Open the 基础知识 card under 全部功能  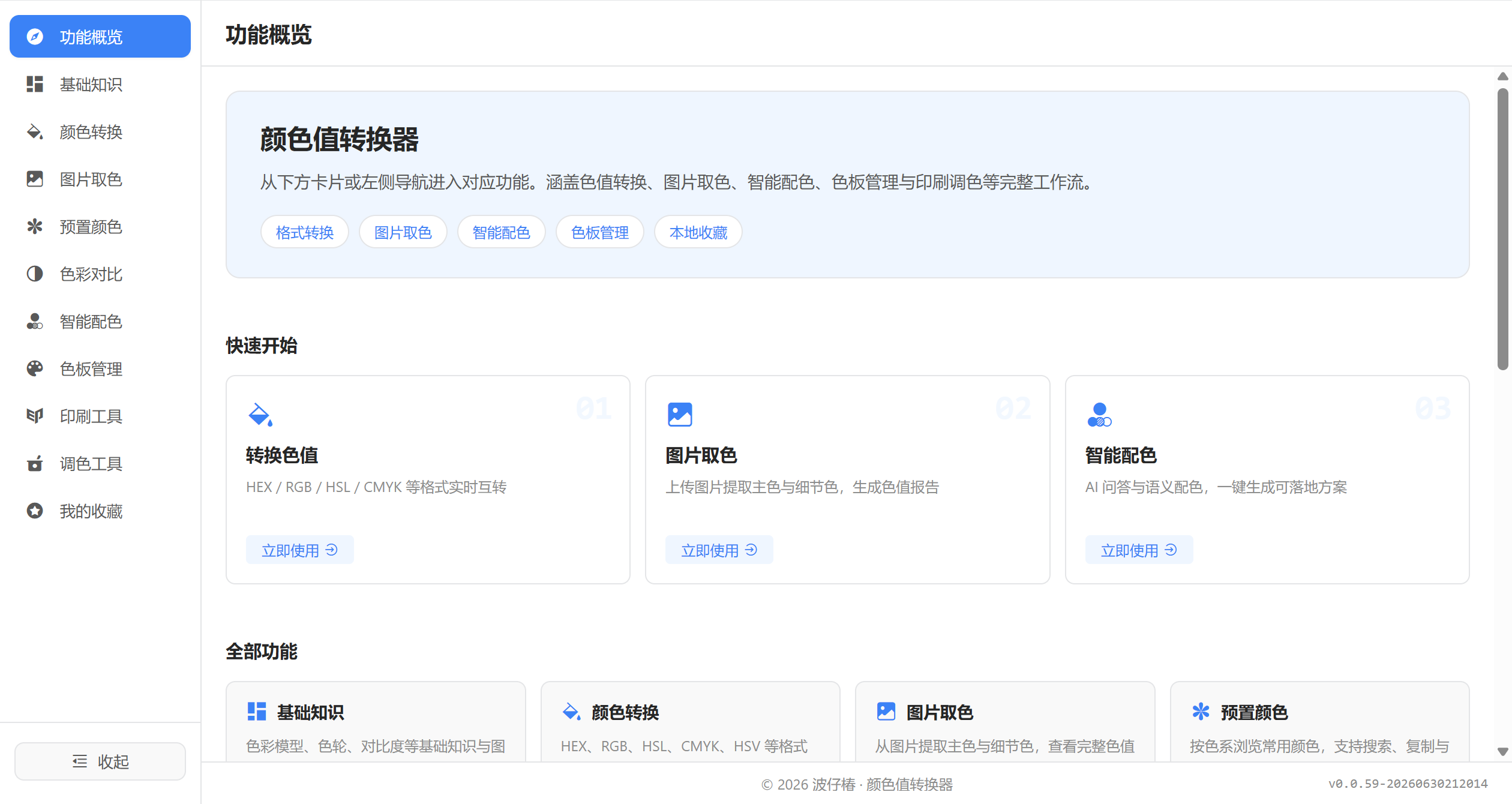click(x=376, y=722)
